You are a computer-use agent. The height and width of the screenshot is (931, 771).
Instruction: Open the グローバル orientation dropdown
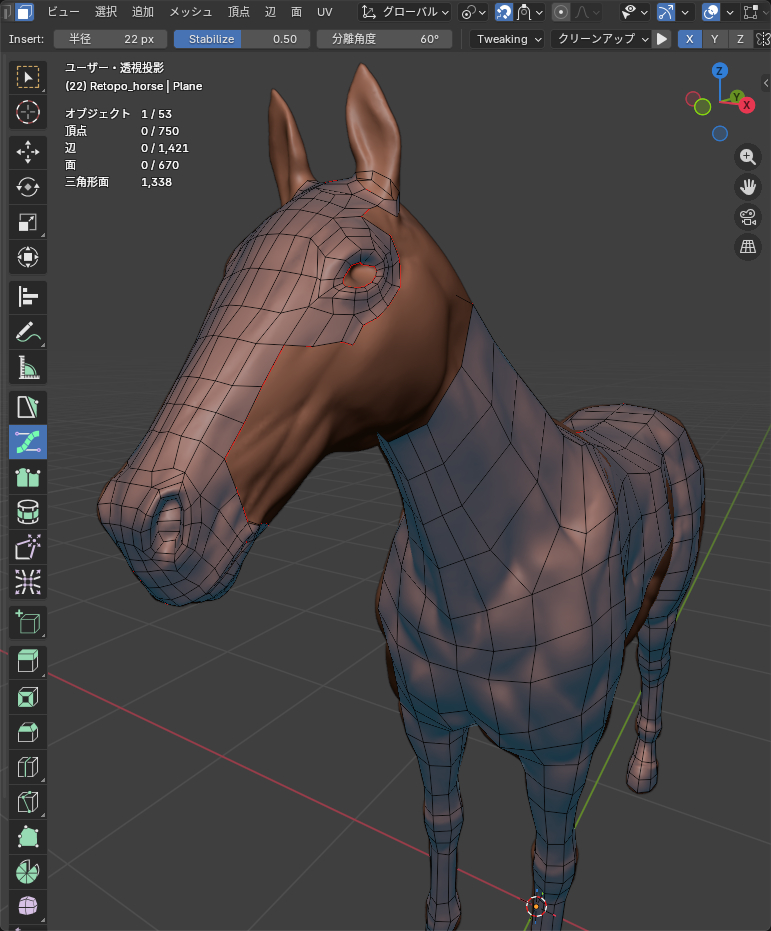coord(405,12)
